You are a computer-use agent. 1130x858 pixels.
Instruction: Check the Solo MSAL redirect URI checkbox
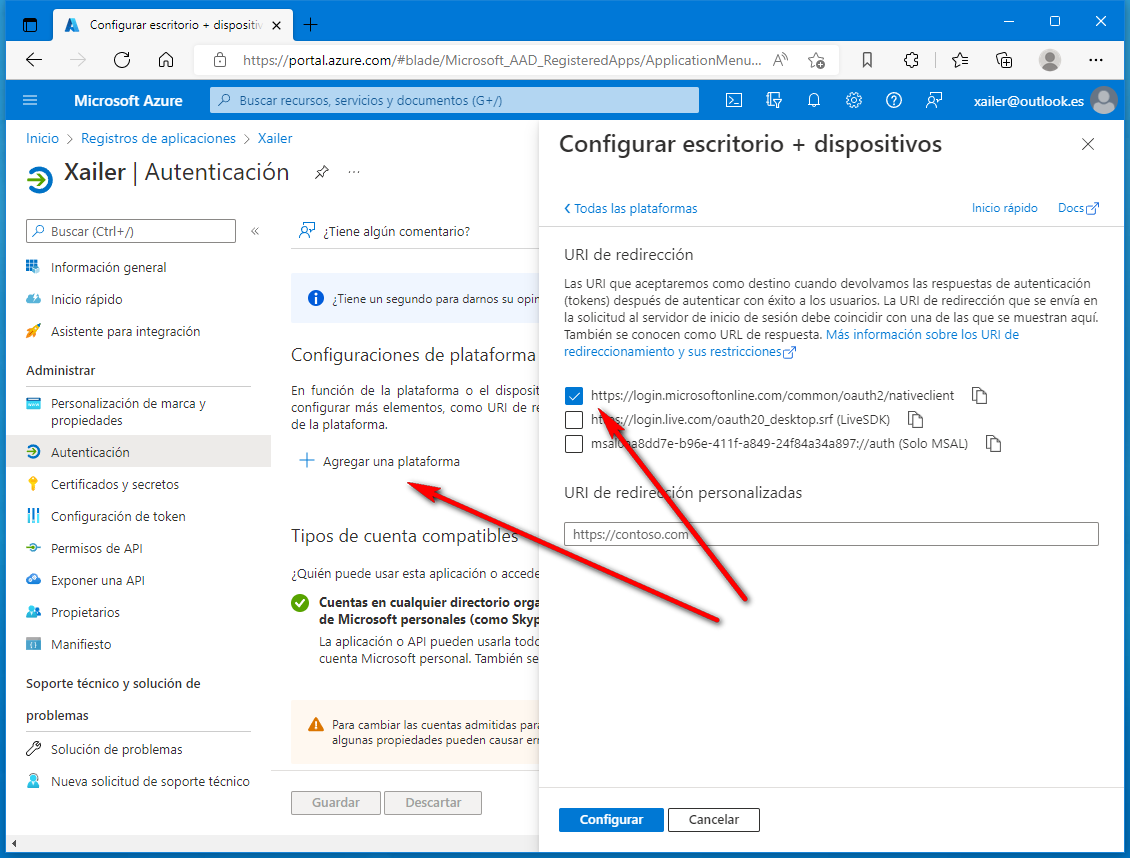574,443
